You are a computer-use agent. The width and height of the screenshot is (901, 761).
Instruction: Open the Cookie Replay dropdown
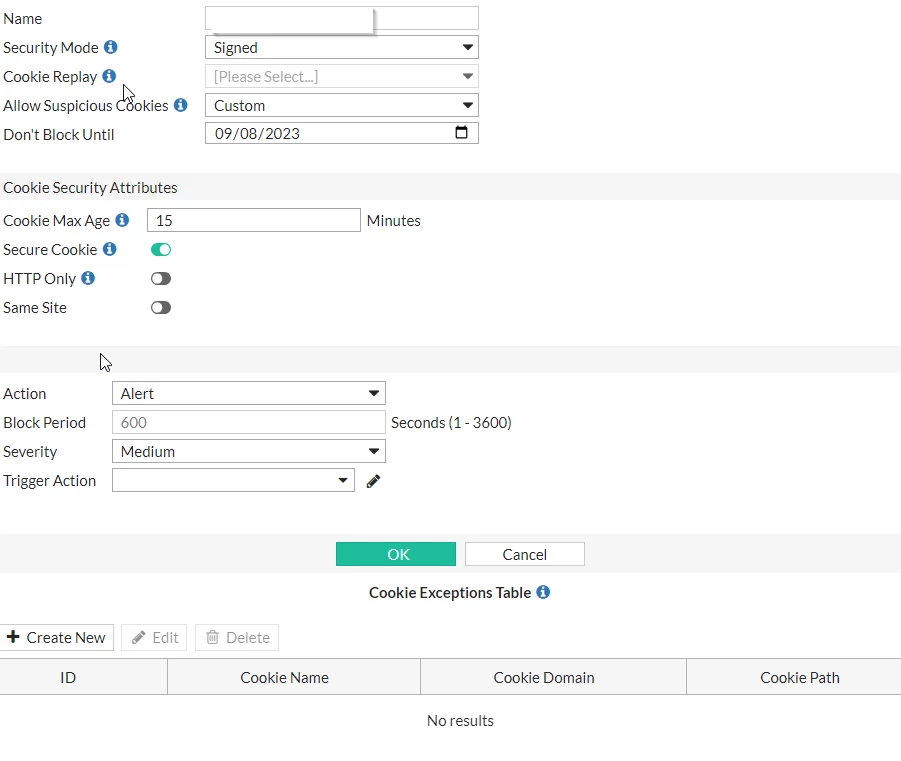[342, 76]
